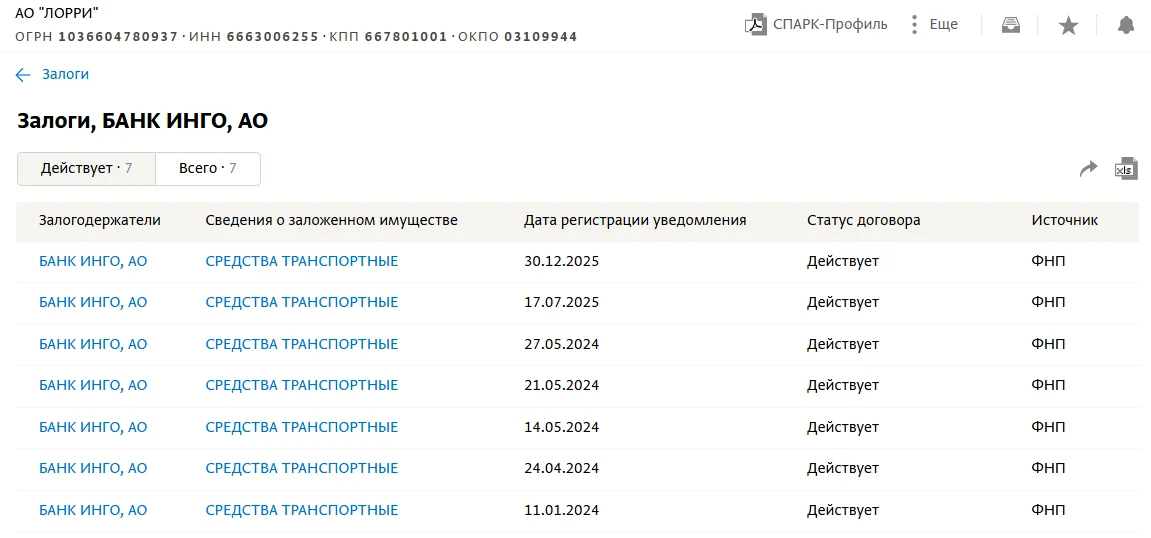
Task: Click the date 27.05.2024
Action: 562,344
